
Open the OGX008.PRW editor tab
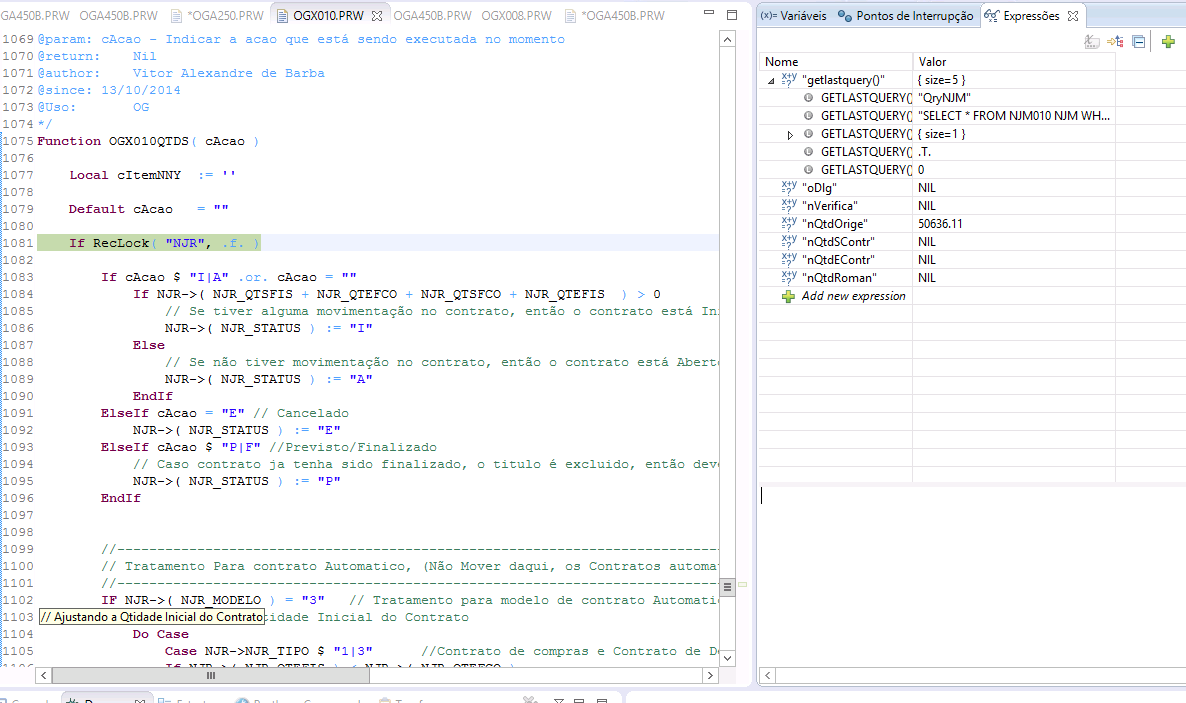516,16
